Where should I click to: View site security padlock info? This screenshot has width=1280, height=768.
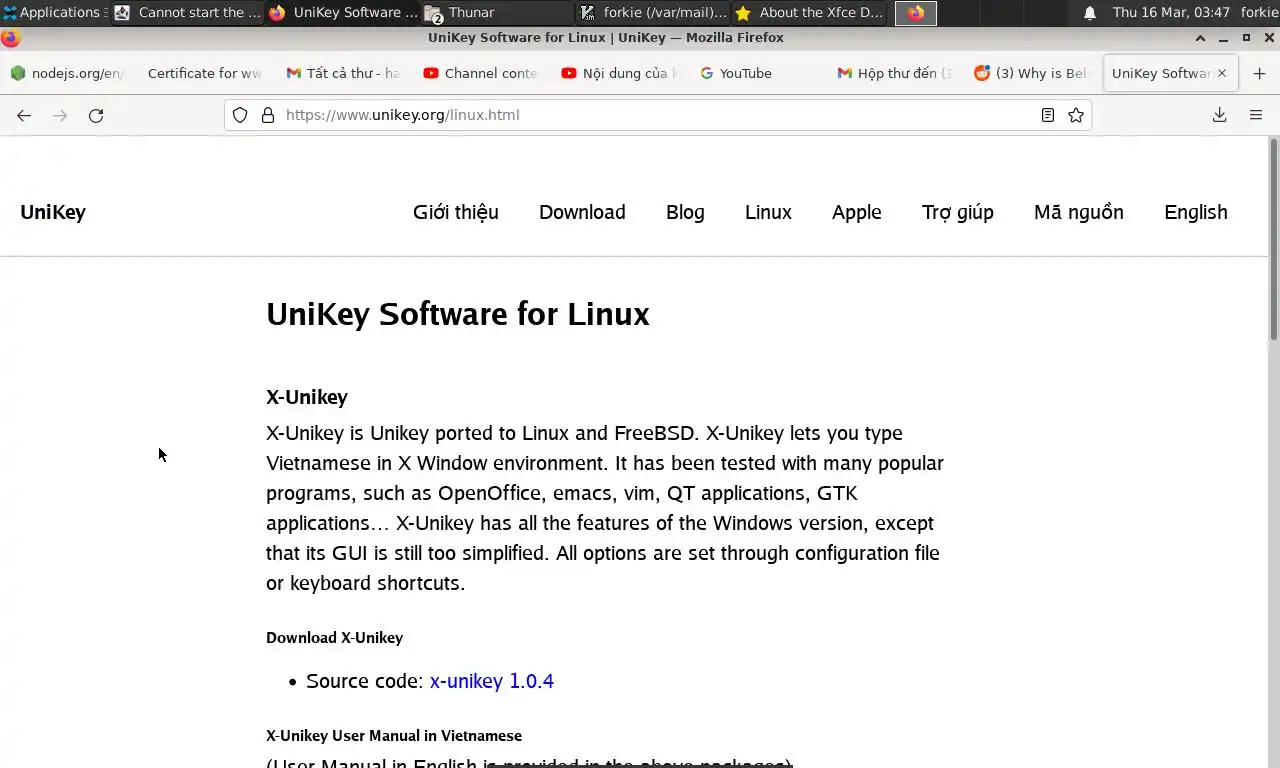268,115
